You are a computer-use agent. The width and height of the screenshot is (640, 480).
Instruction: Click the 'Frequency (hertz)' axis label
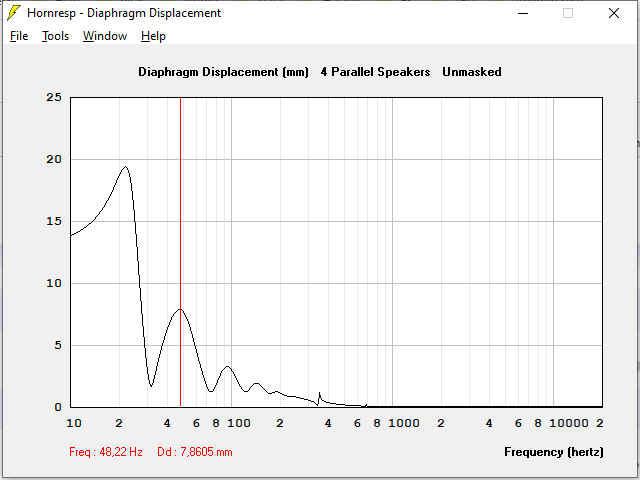point(554,452)
